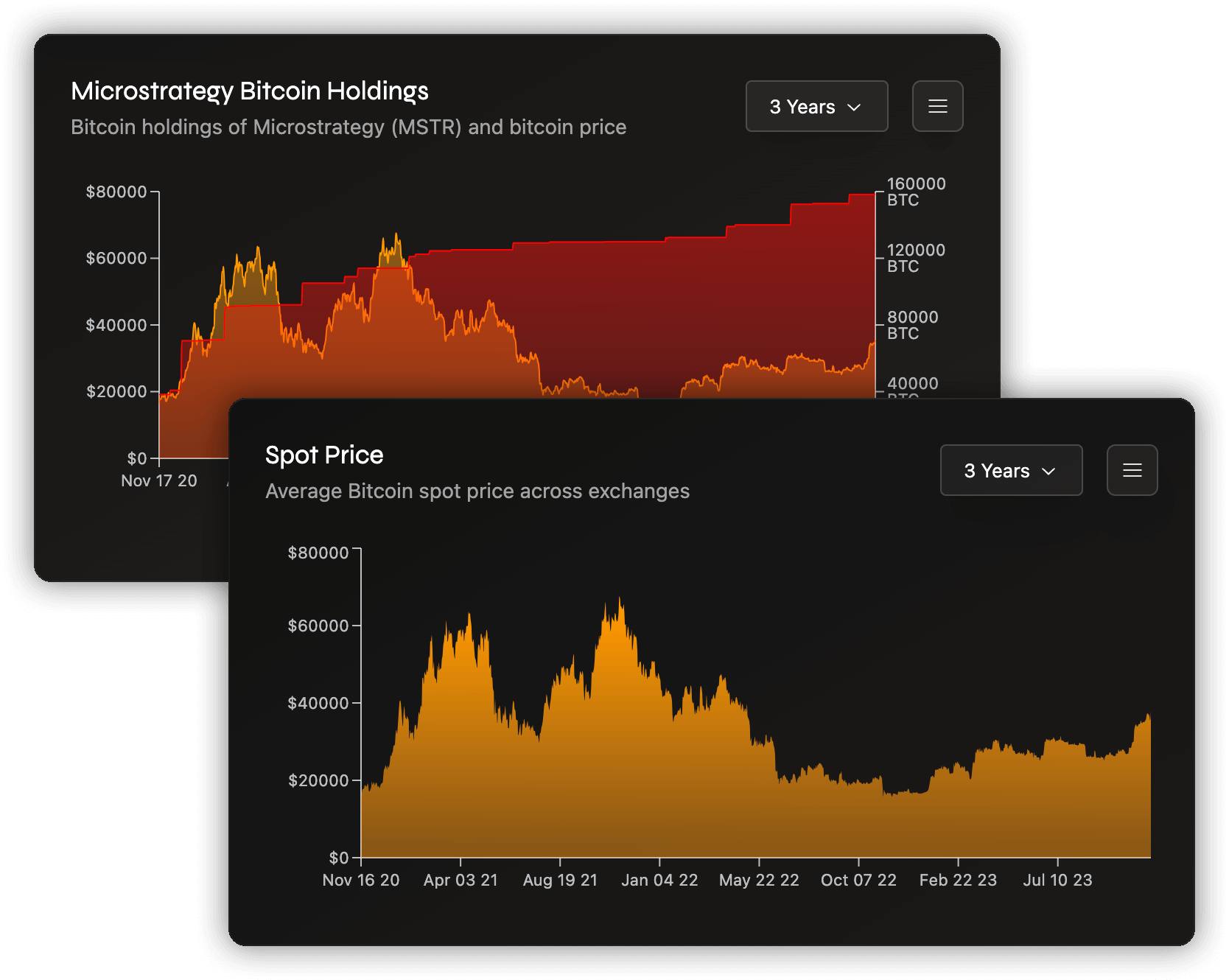
Task: Click the 'Apr 03 21' axis label
Action: (461, 881)
